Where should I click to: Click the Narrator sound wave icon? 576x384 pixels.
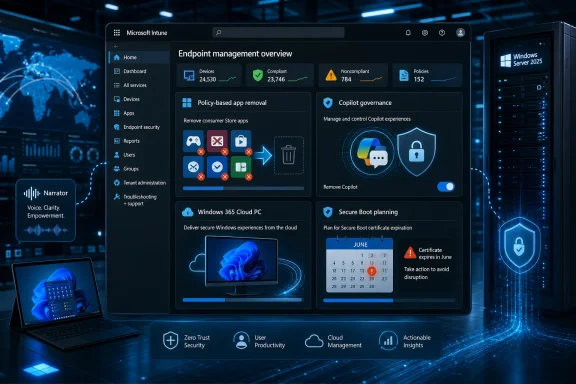[x=32, y=193]
